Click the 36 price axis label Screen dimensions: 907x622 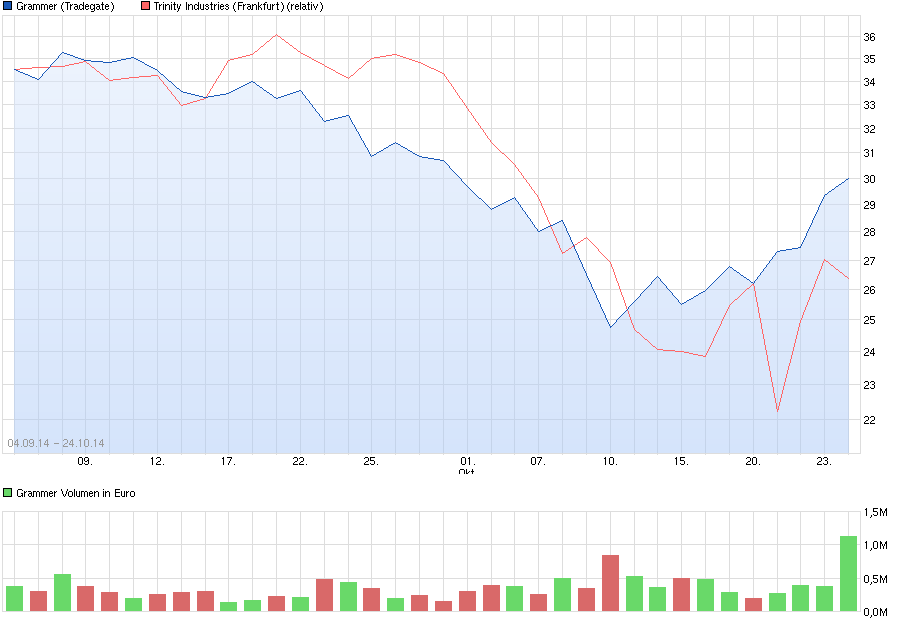point(869,37)
